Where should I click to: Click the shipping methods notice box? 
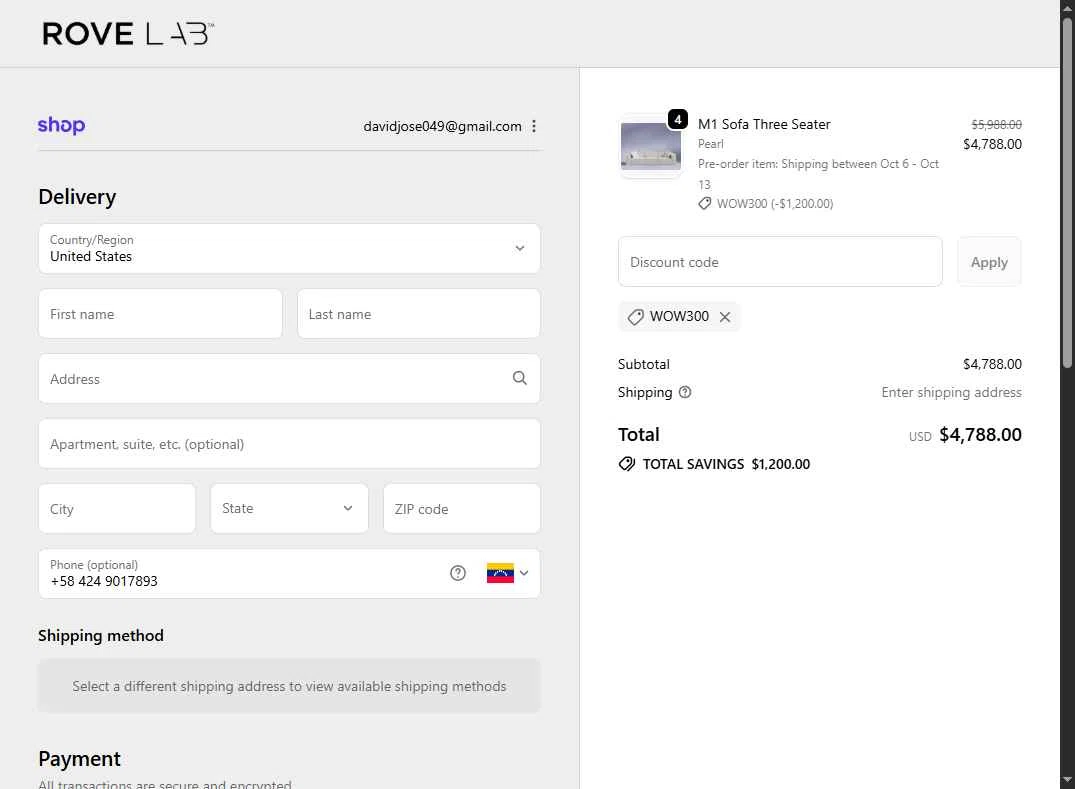(x=289, y=686)
